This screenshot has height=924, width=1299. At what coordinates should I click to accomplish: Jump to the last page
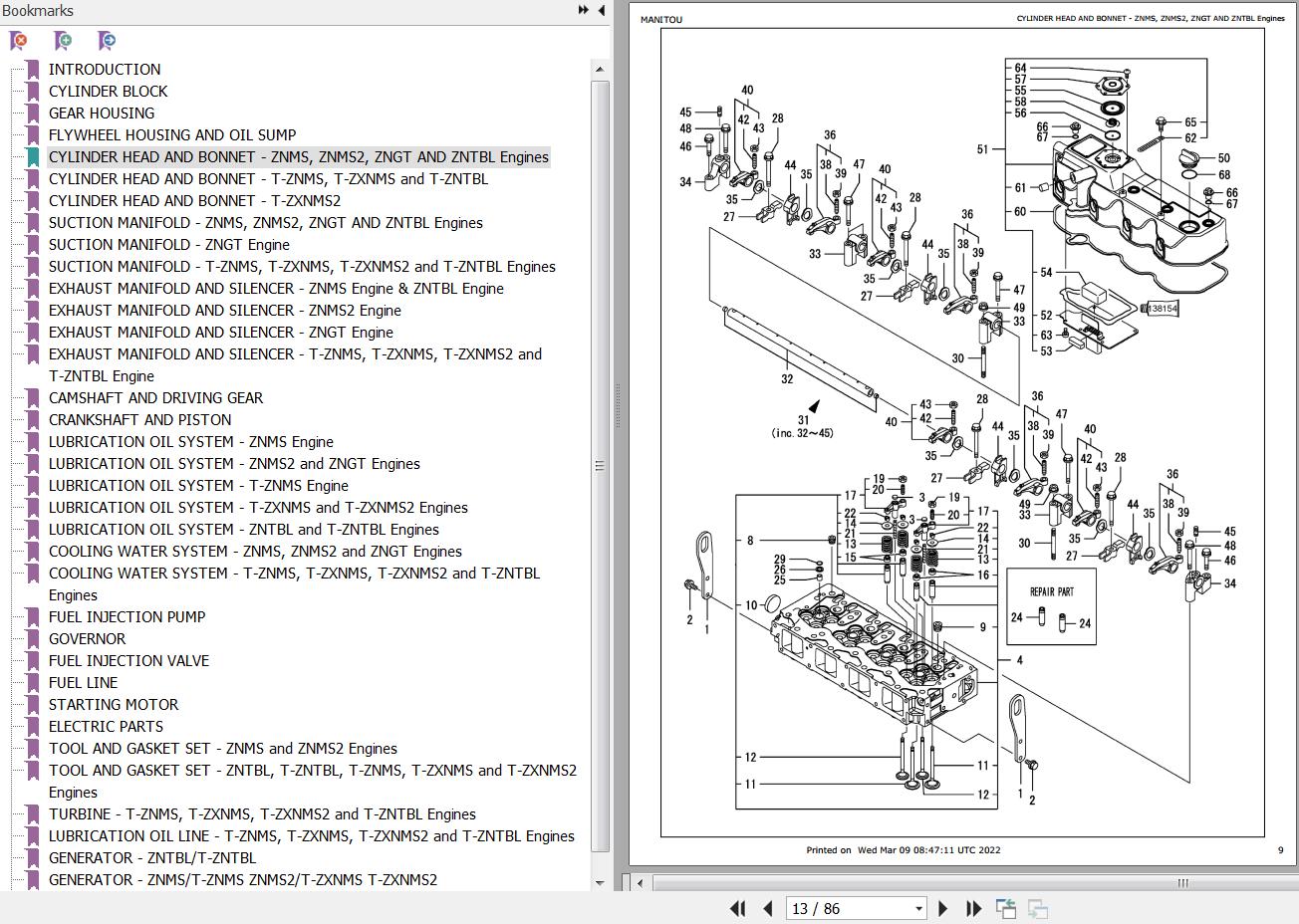973,908
